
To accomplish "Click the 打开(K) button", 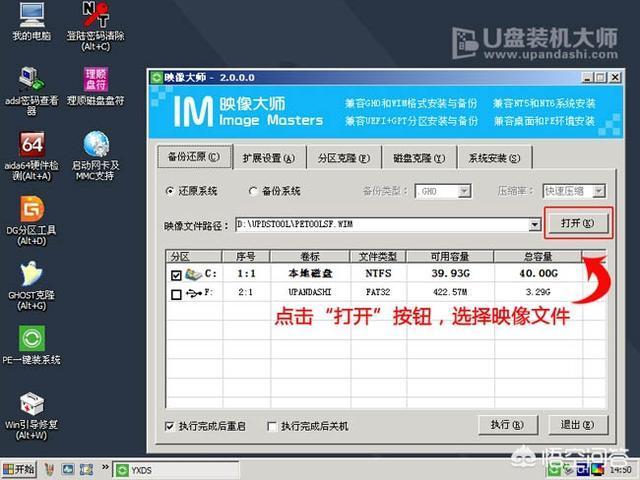I will click(578, 223).
